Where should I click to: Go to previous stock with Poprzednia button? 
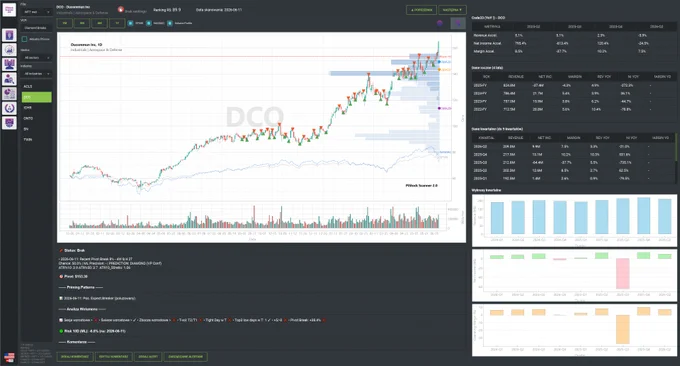(421, 10)
